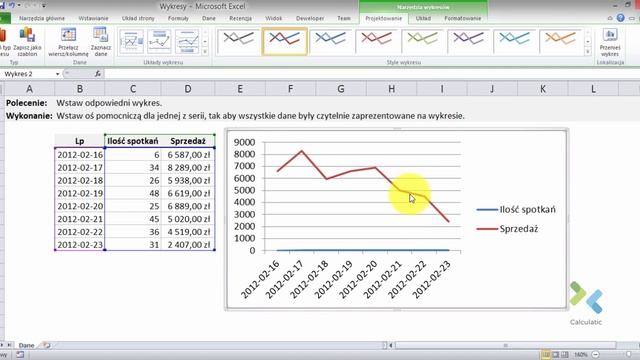This screenshot has height=360, width=640.
Task: Open Quick Access Toolbar customize arrow
Action: pyautogui.click(x=44, y=6)
